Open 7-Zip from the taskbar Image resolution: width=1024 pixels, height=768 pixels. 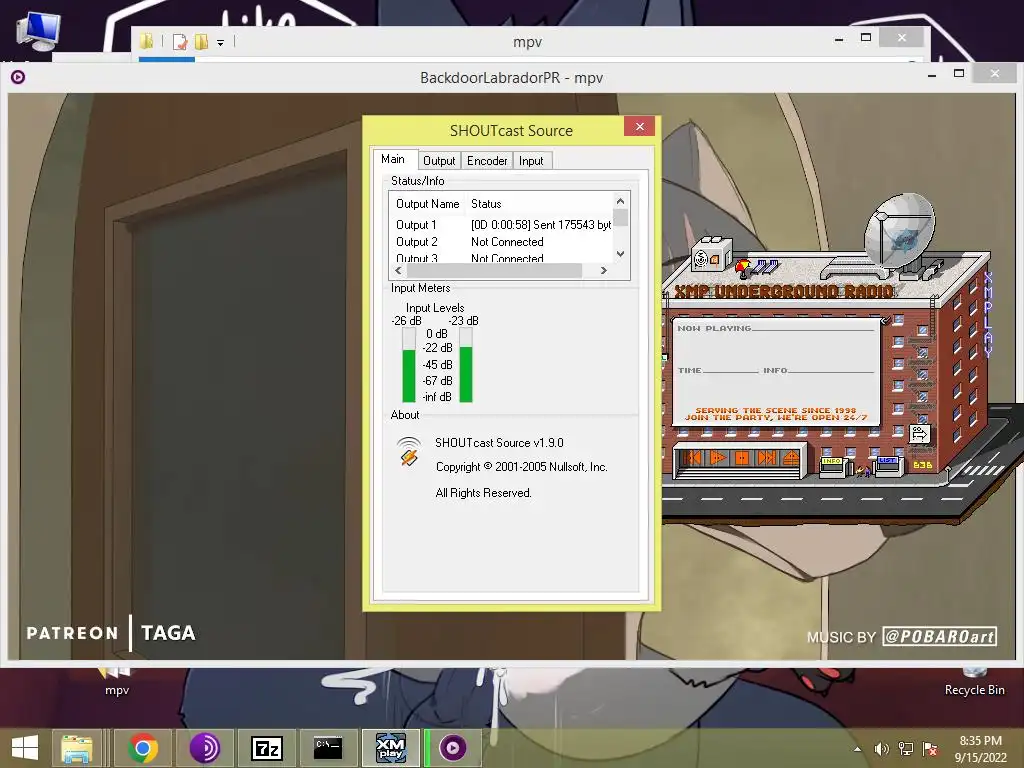pyautogui.click(x=266, y=748)
